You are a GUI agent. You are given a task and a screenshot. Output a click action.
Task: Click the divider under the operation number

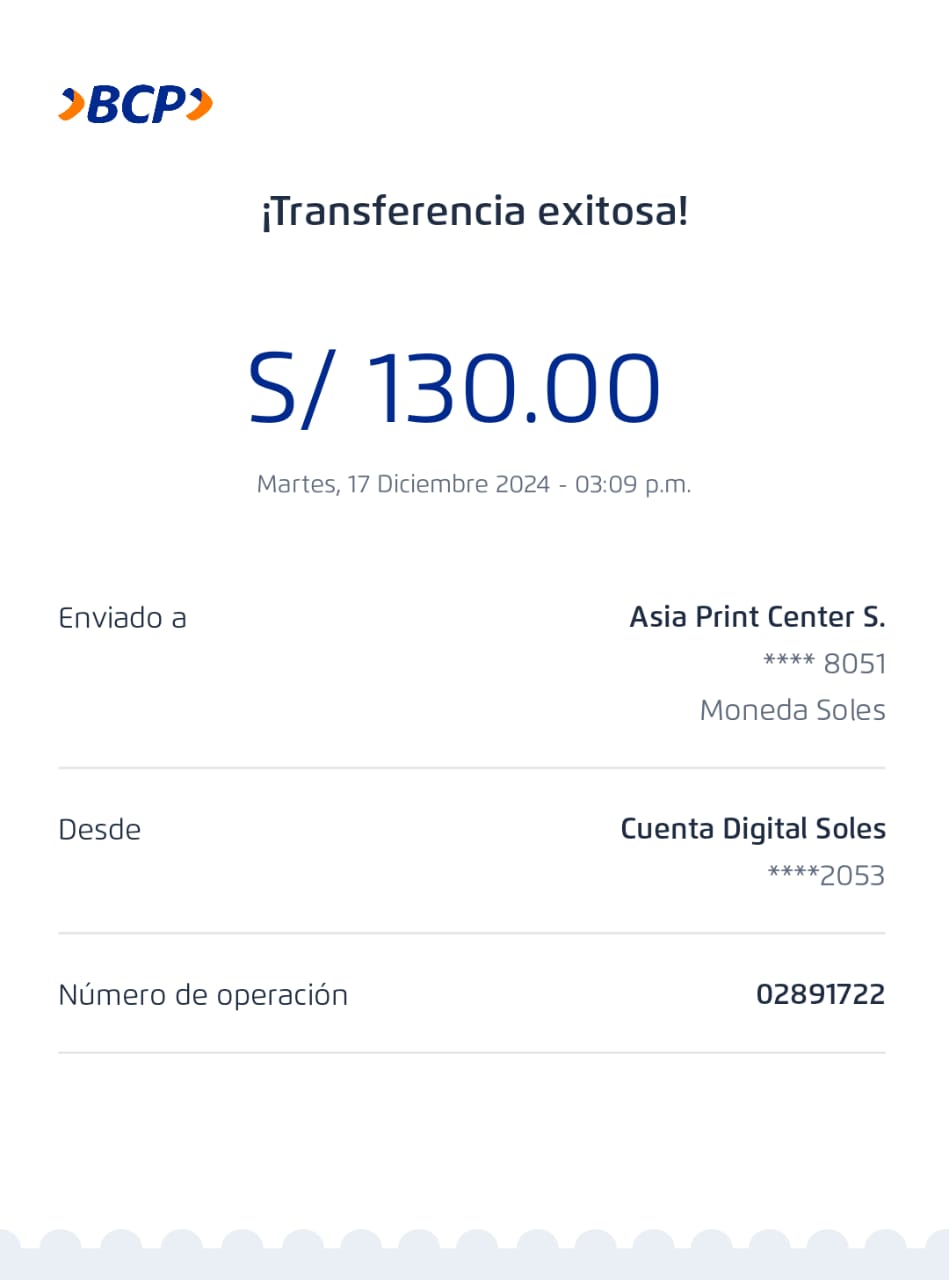click(471, 1052)
